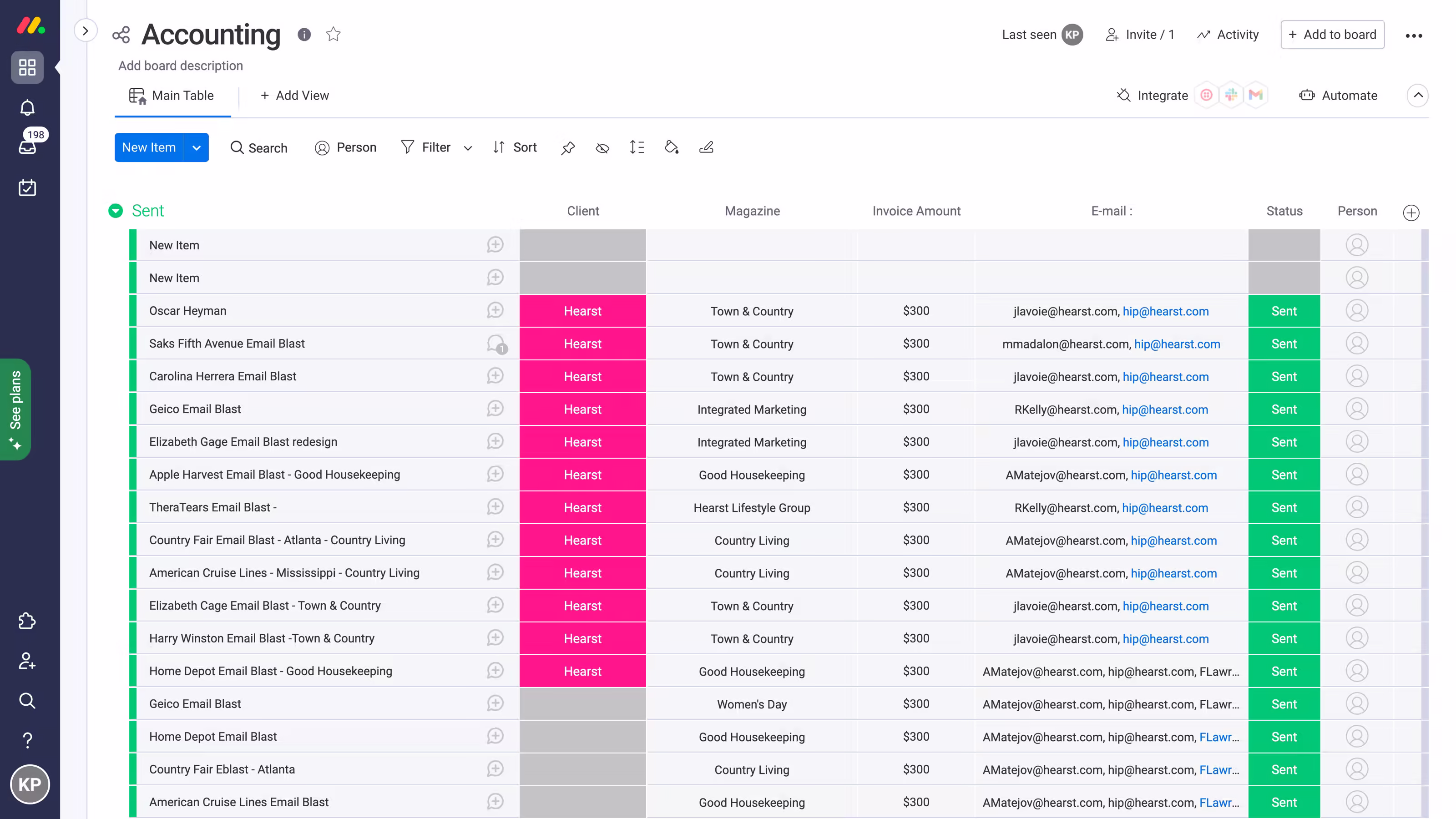Click pink Hearst label for Geico Email Blast
This screenshot has width=1456, height=819.
(582, 409)
